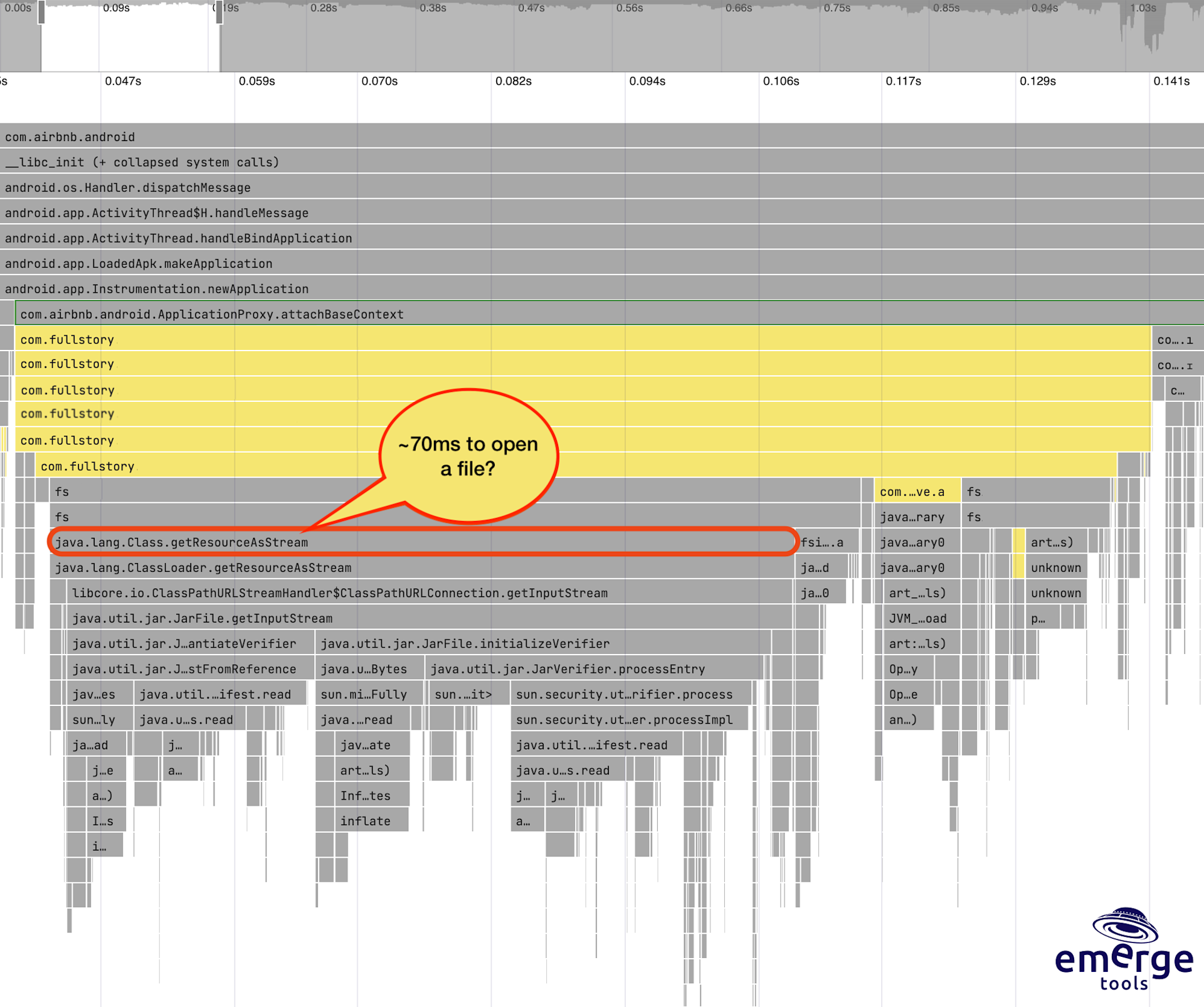
Task: Click the android.app.ActivityThread.handleBindApplication frame
Action: 177,238
